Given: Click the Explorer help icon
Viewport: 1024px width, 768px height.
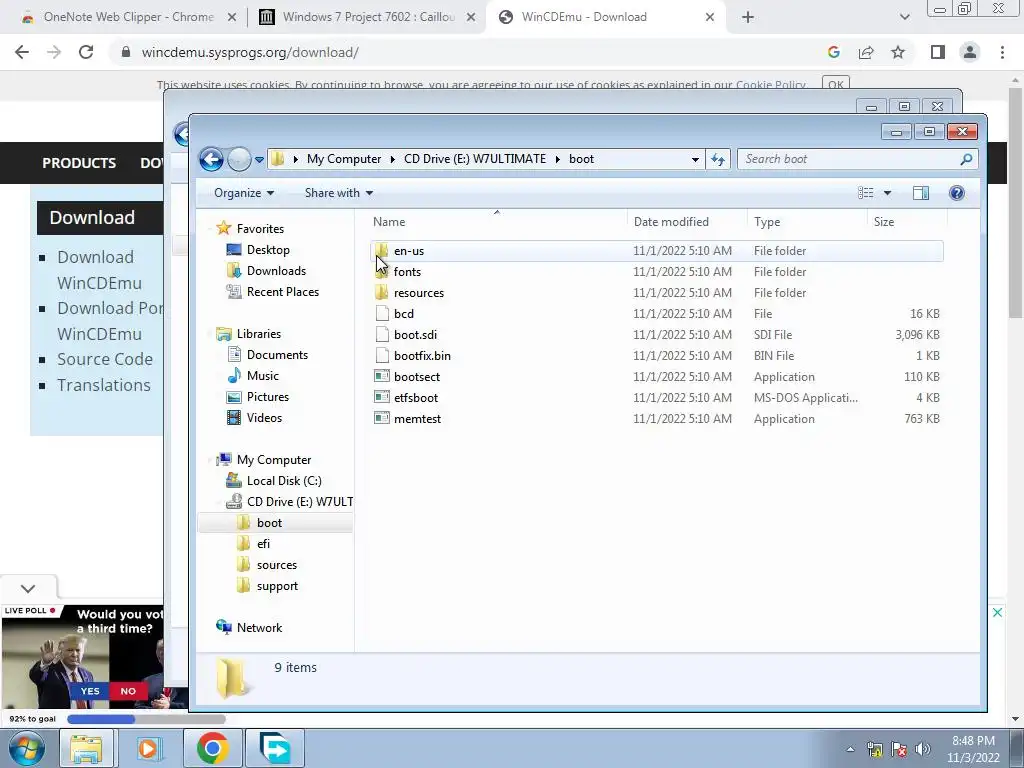Looking at the screenshot, I should coord(957,193).
